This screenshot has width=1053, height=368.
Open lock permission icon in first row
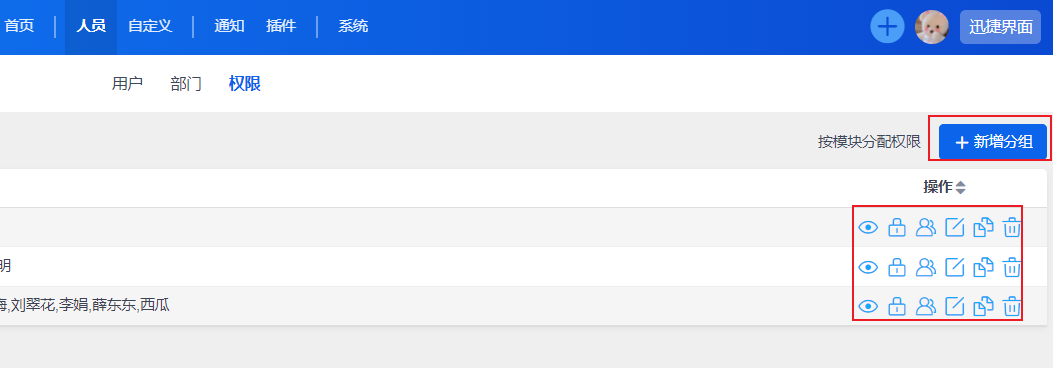coord(897,228)
